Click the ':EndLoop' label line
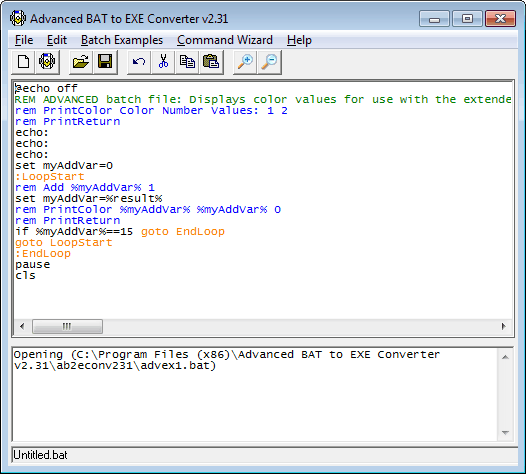The image size is (526, 474). [x=43, y=254]
